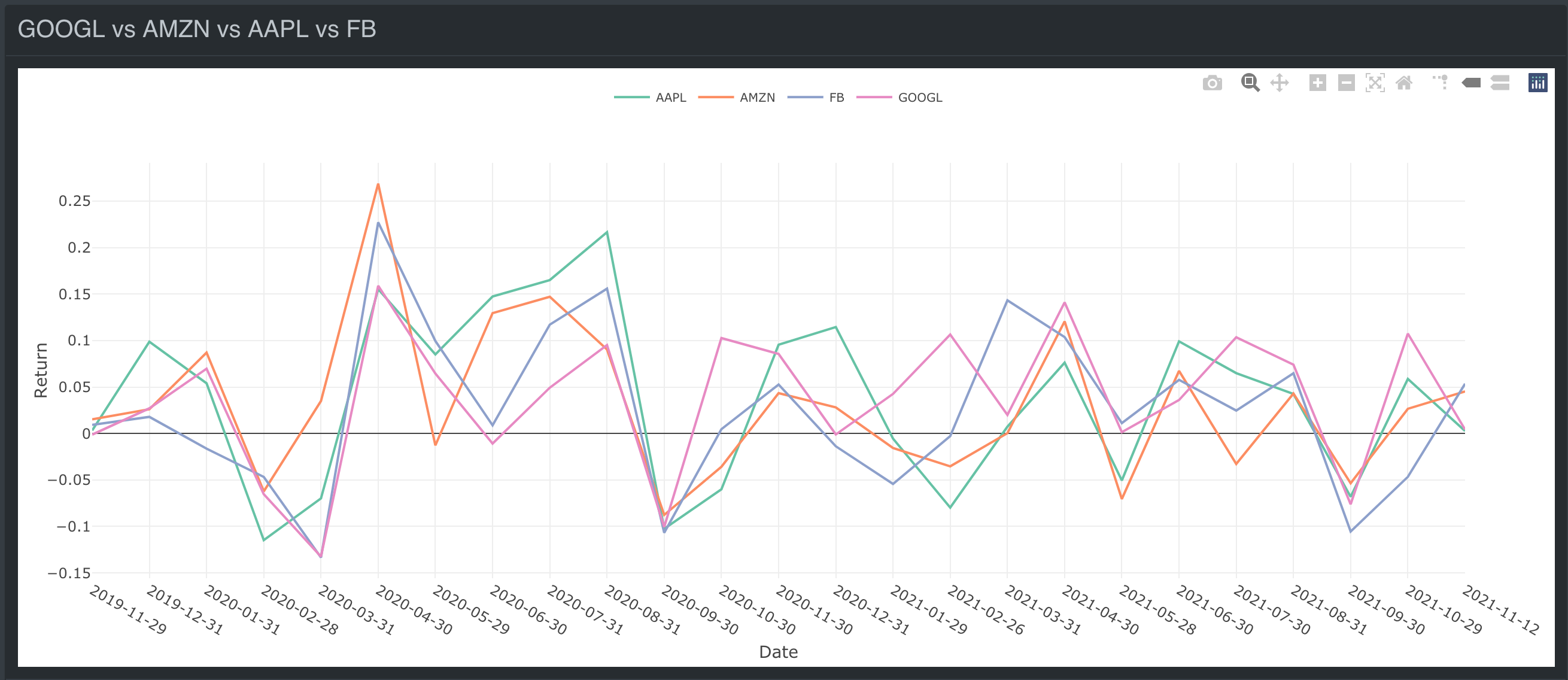Toggle AAPL trace in legend
The width and height of the screenshot is (1568, 680).
[670, 98]
